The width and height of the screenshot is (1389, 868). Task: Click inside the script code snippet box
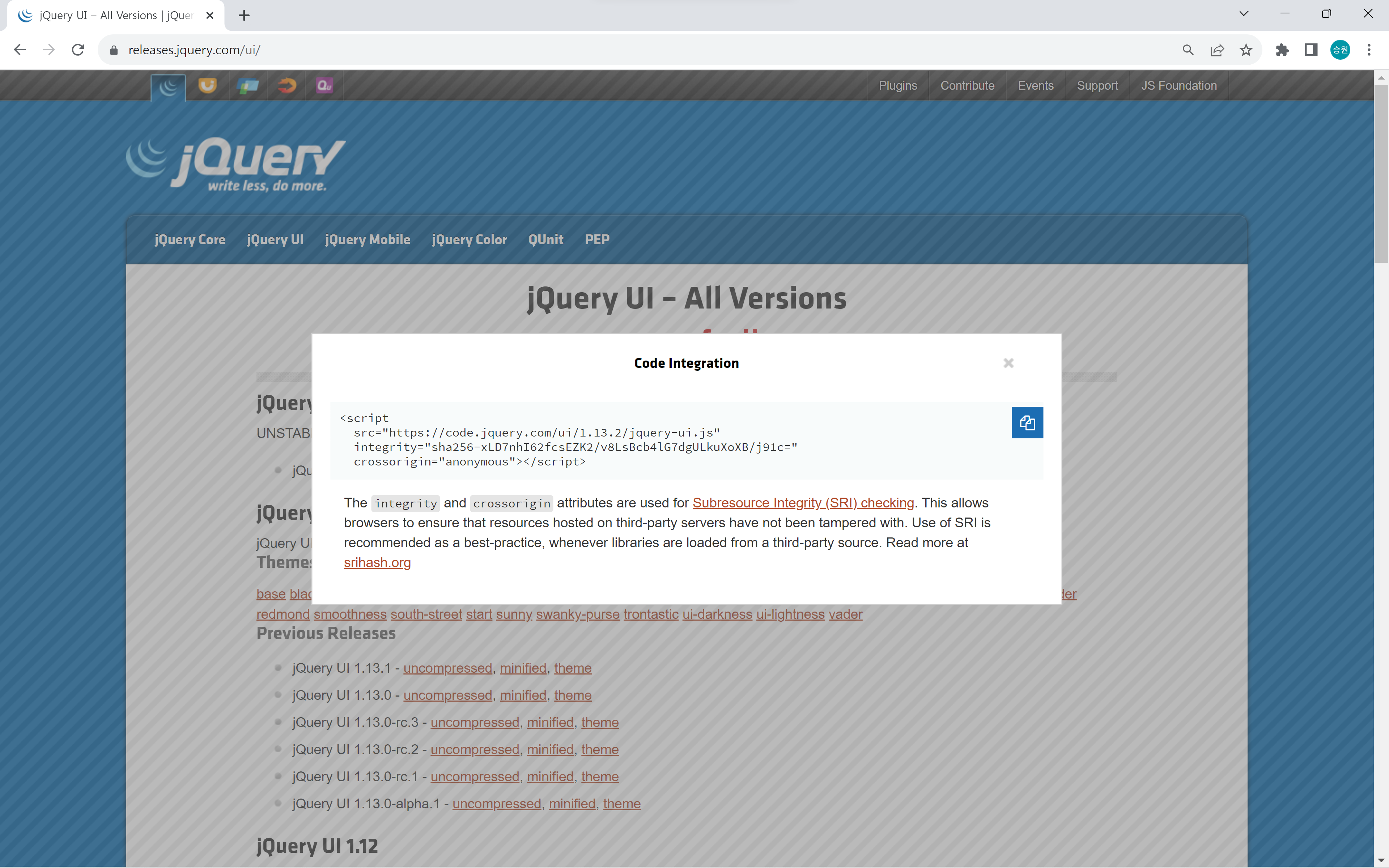tap(687, 440)
